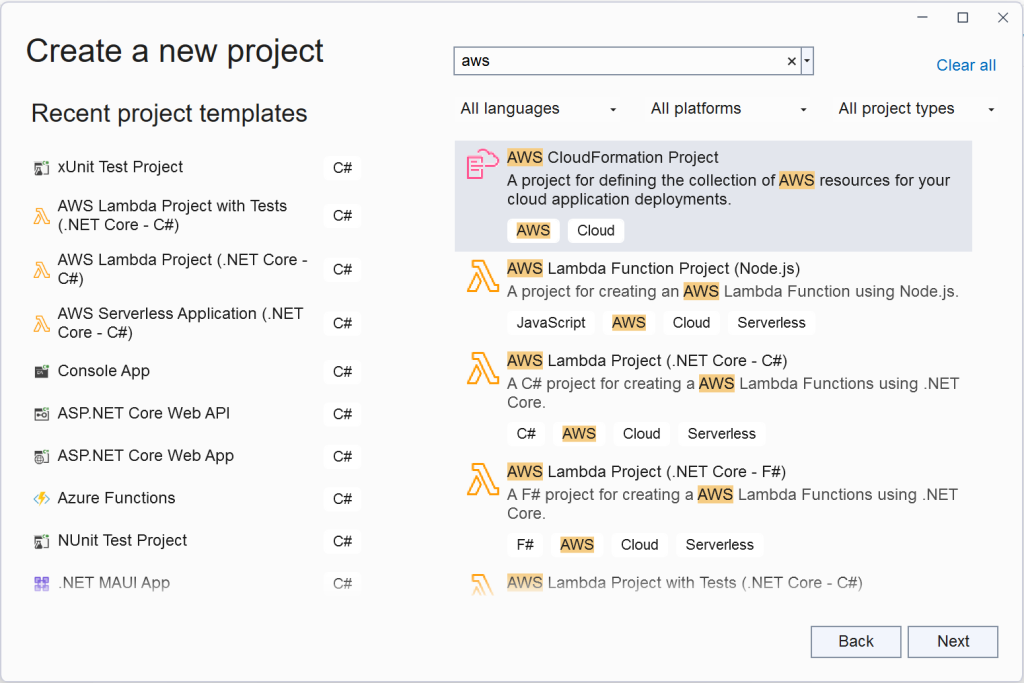The width and height of the screenshot is (1024, 683).
Task: Open the search history dropdown arrow
Action: [807, 61]
